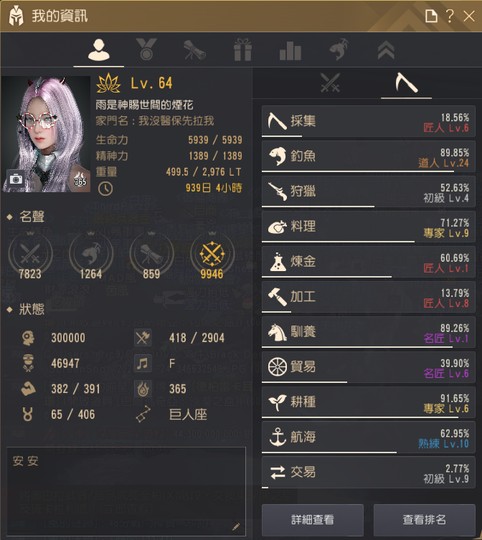
Task: Select the 釣魚 fishing skill row
Action: click(x=369, y=157)
